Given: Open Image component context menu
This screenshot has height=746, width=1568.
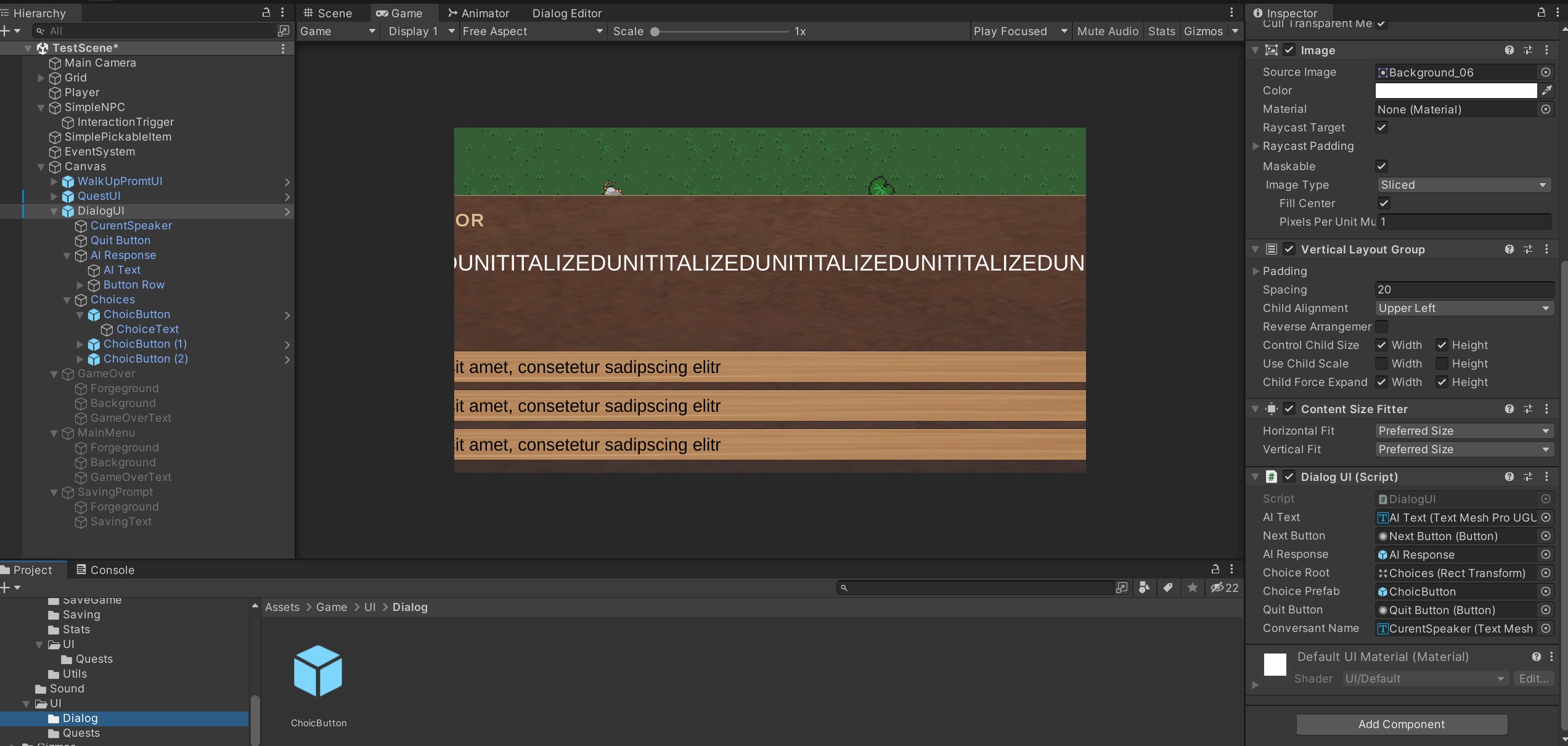Looking at the screenshot, I should click(x=1546, y=51).
